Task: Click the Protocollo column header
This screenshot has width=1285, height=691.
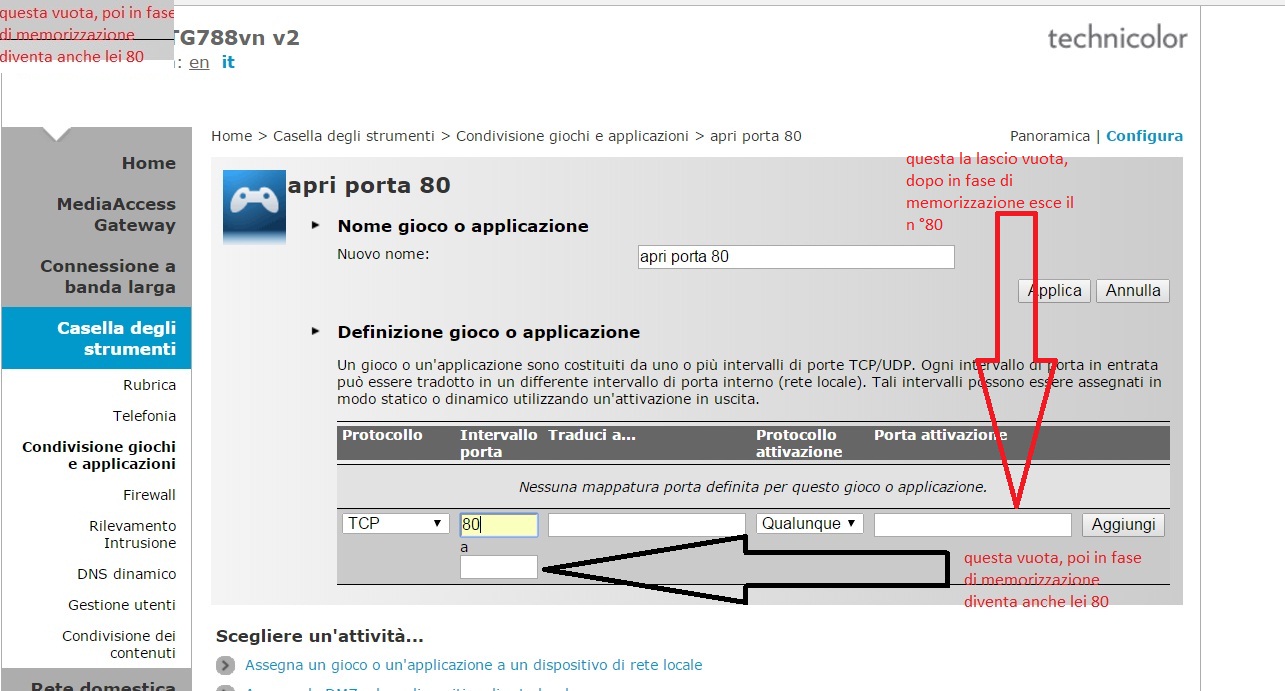Action: 382,435
